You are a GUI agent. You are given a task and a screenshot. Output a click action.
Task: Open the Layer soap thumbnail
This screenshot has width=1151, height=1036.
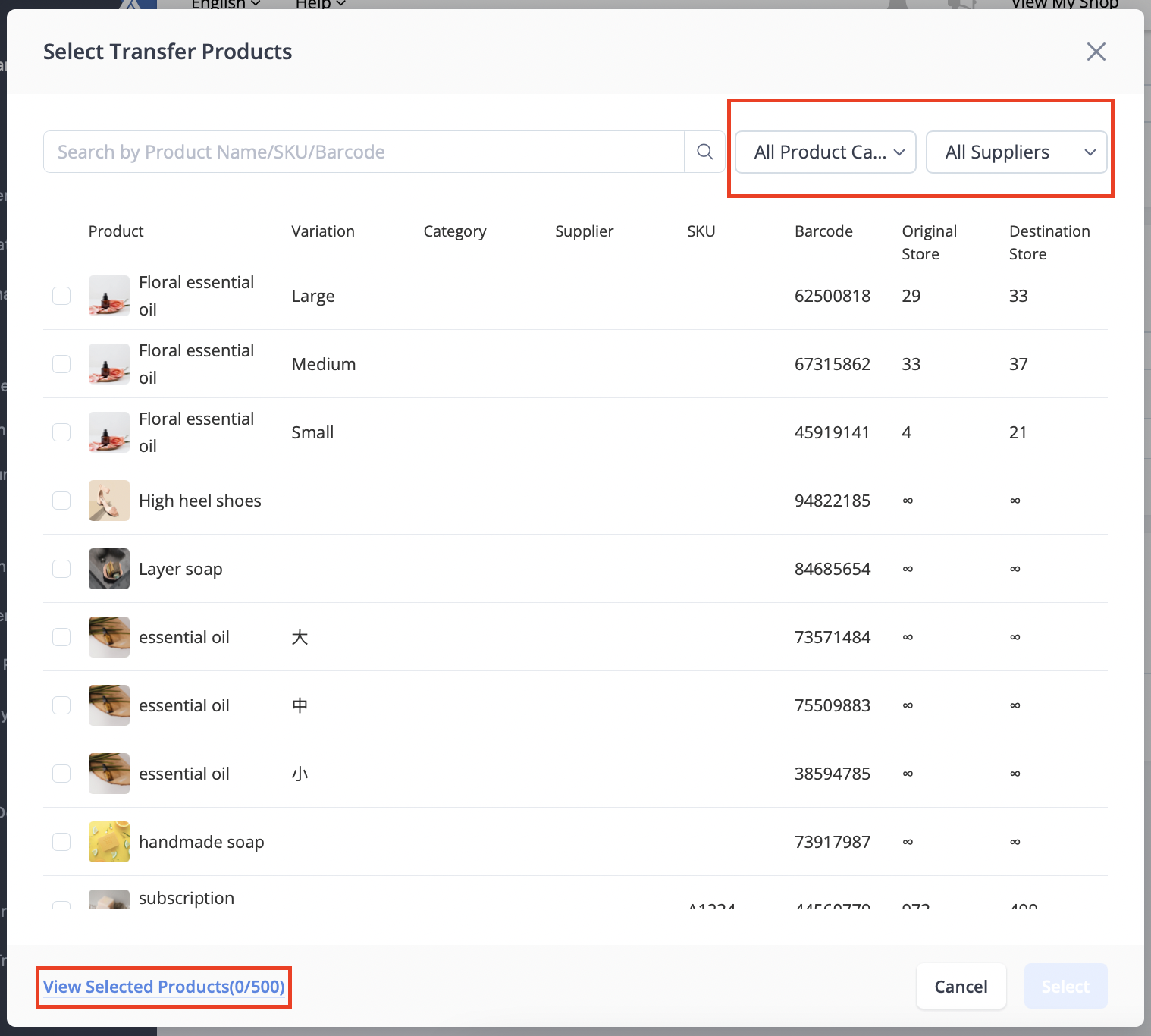point(108,569)
